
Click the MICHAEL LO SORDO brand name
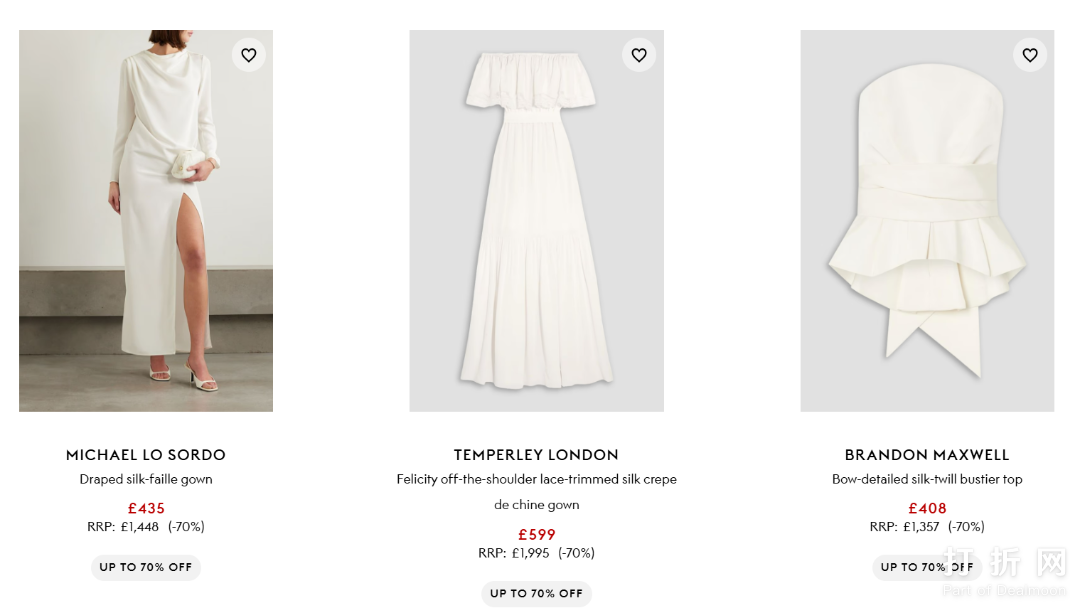[x=146, y=455]
